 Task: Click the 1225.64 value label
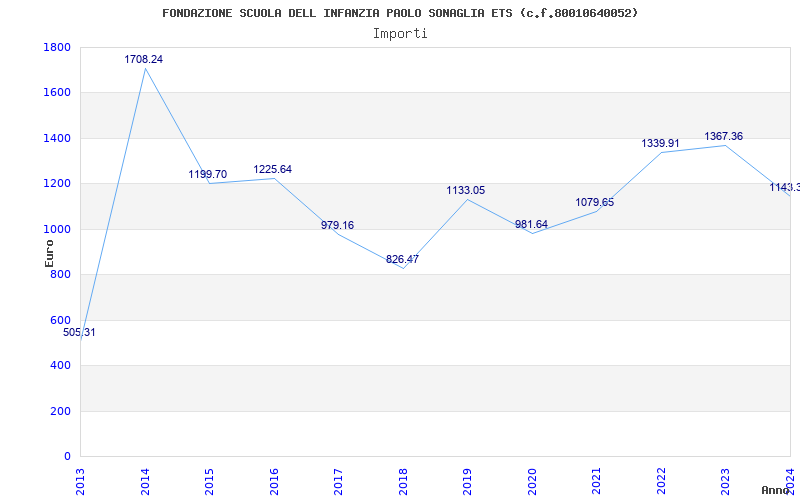(x=272, y=169)
